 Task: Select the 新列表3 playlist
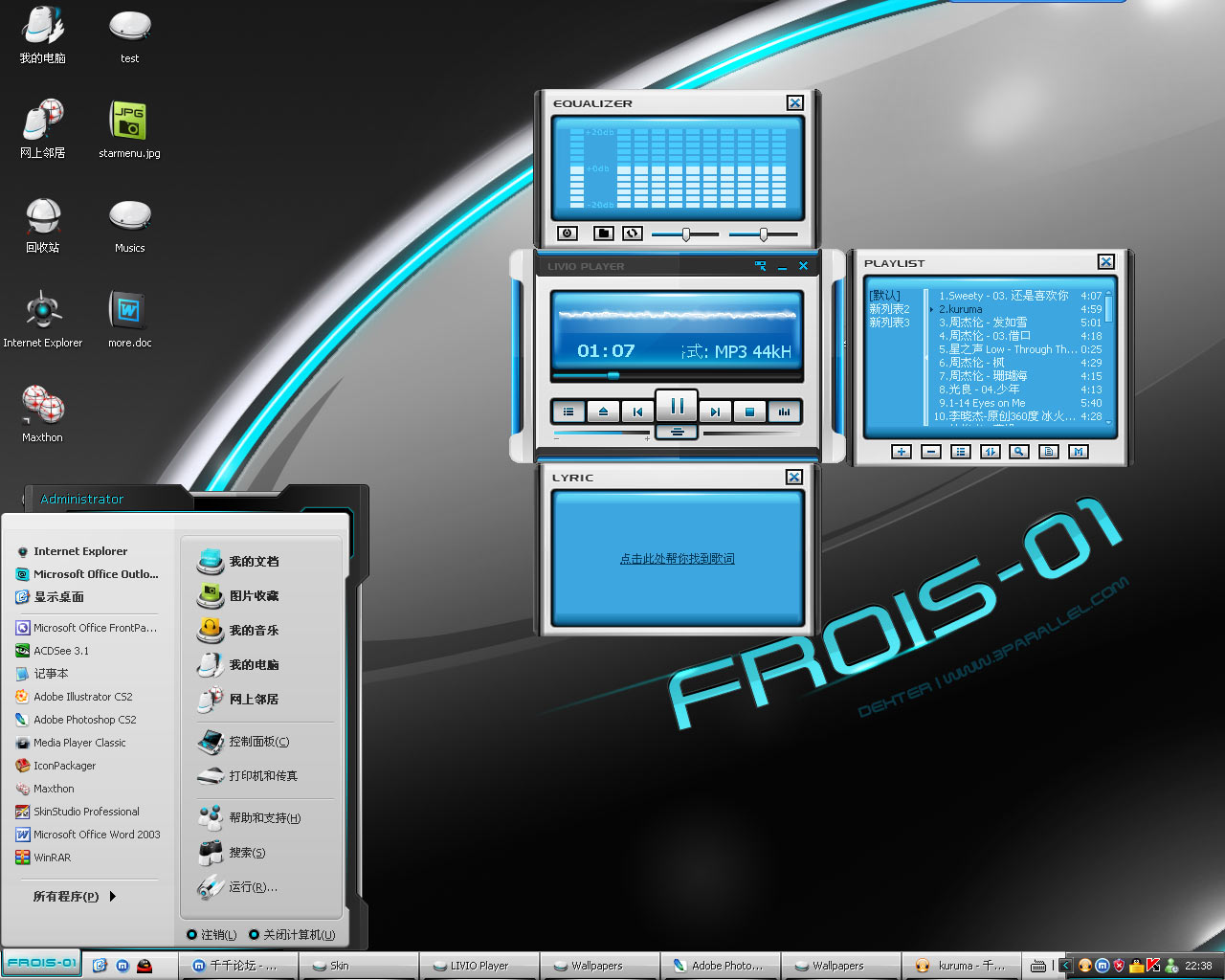click(x=889, y=323)
